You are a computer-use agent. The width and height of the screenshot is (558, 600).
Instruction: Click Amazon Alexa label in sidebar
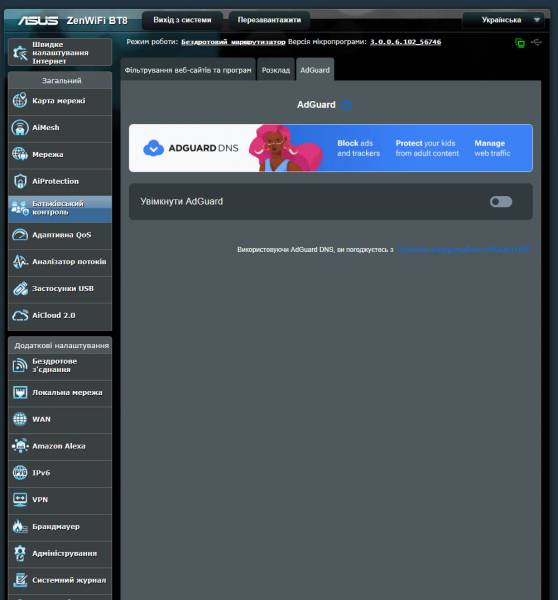coord(59,446)
